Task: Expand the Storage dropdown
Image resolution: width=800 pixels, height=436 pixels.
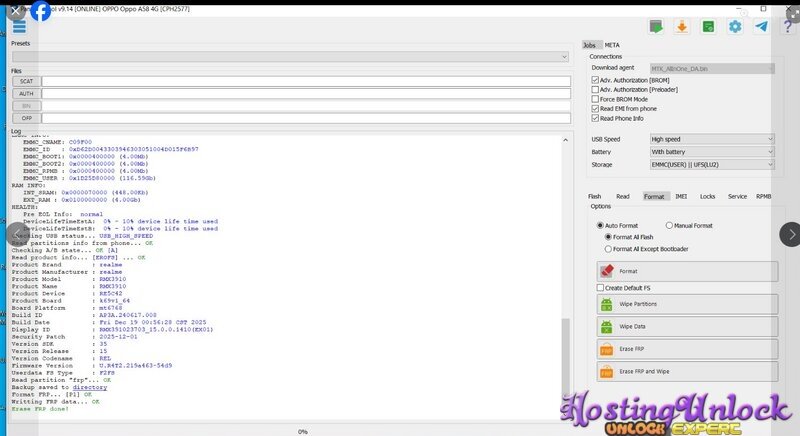Action: [x=711, y=164]
